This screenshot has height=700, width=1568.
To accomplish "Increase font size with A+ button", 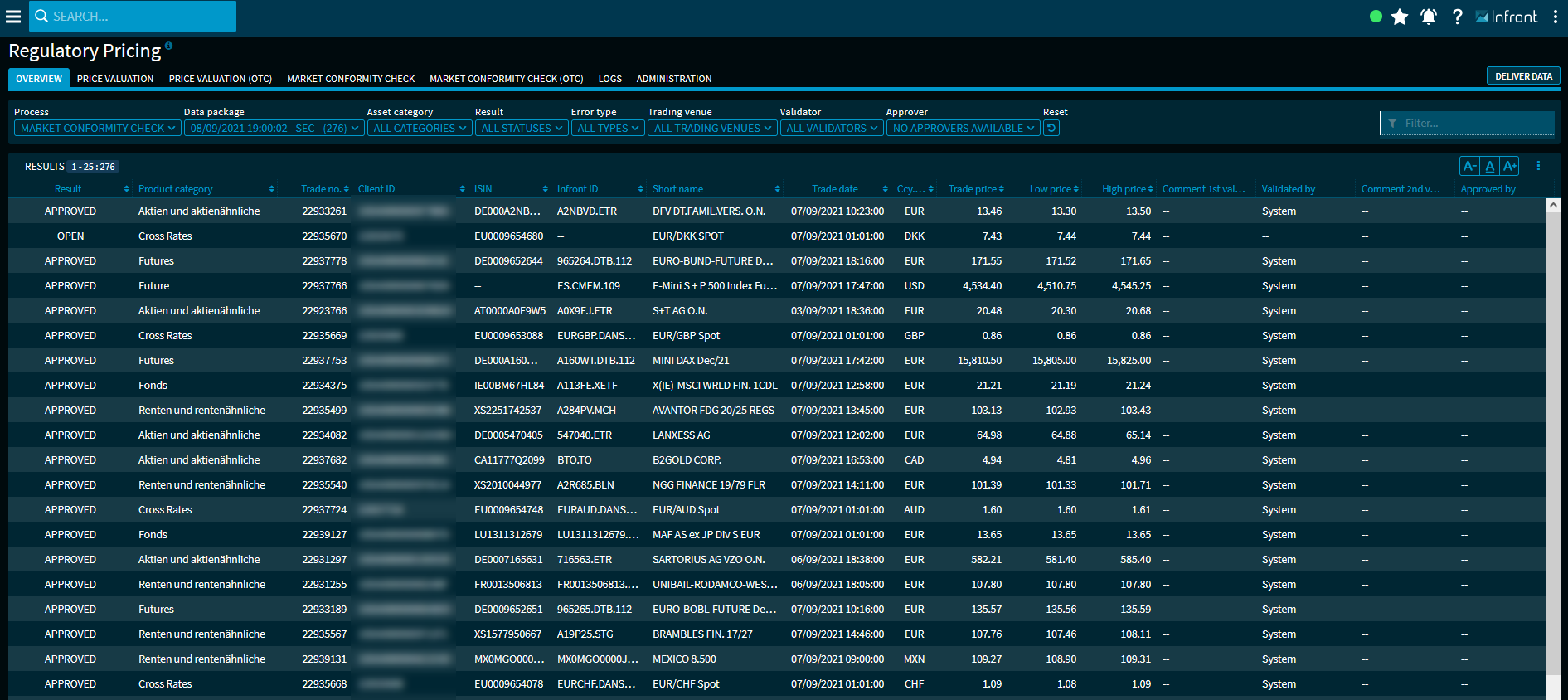I will pyautogui.click(x=1510, y=166).
